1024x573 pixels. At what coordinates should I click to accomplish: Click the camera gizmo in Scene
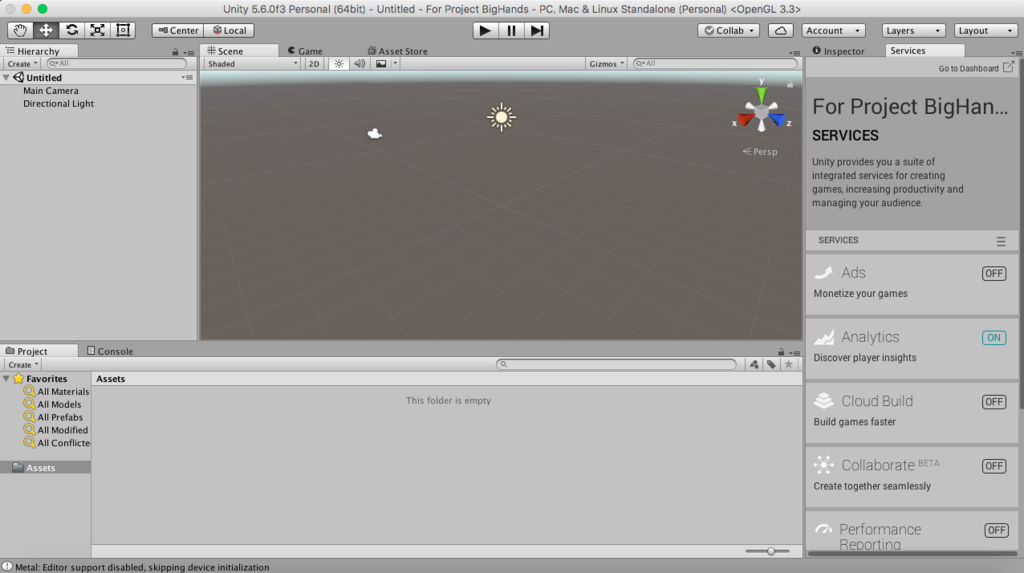click(374, 134)
